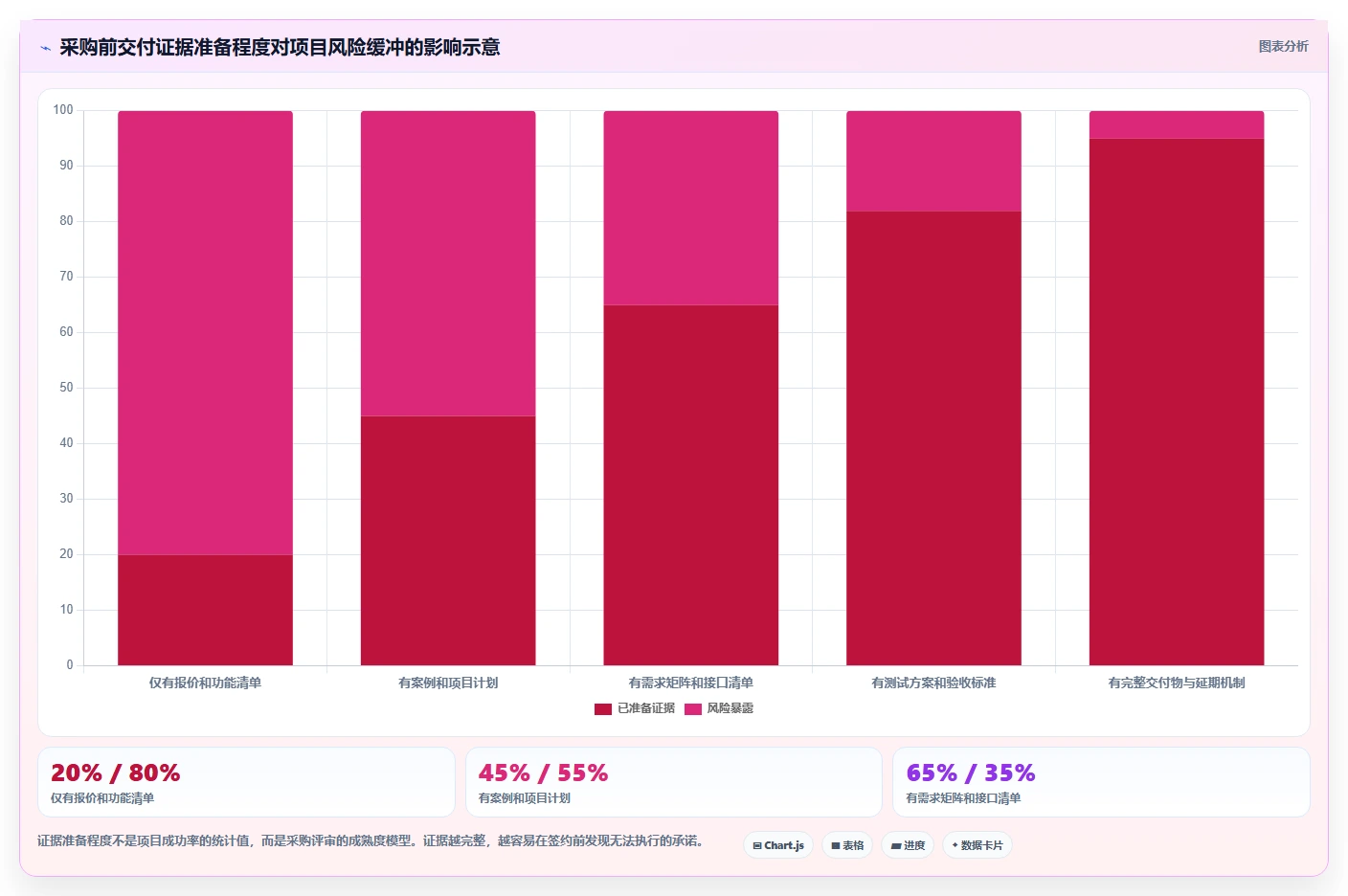Click the y-axis tick value 50
This screenshot has width=1348, height=896.
click(x=66, y=388)
